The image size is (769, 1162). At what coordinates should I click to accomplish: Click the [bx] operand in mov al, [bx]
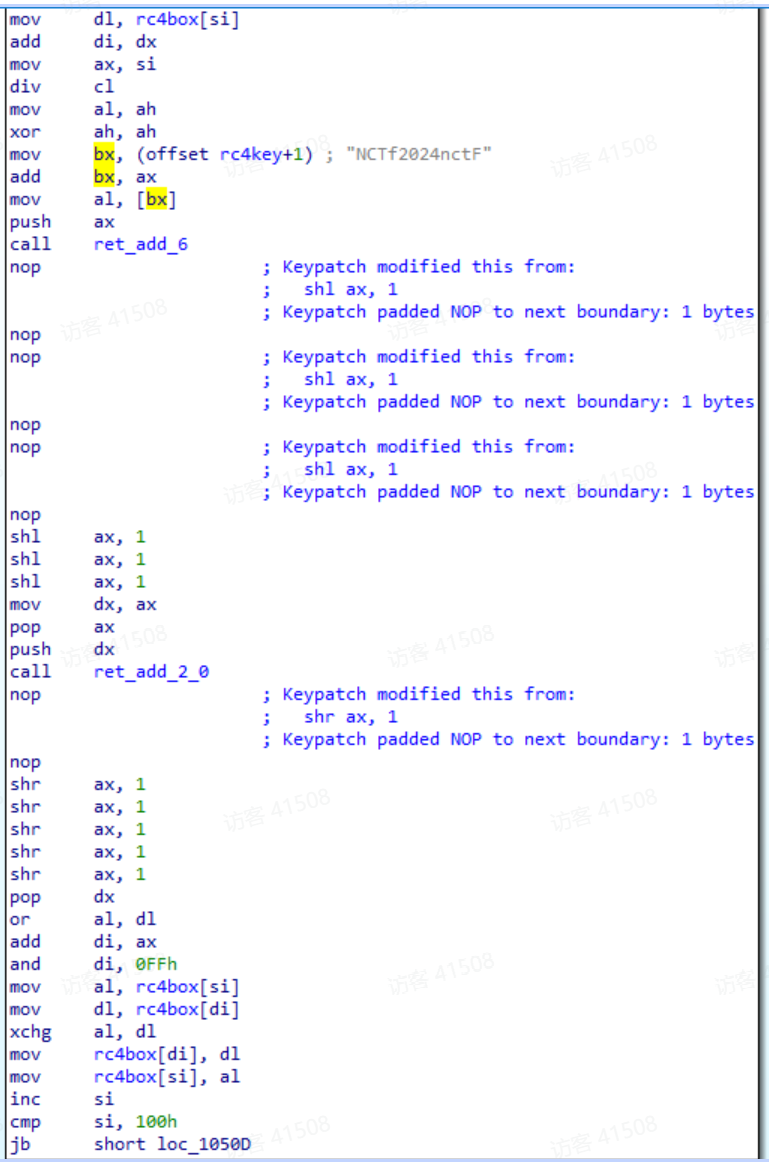coord(155,199)
